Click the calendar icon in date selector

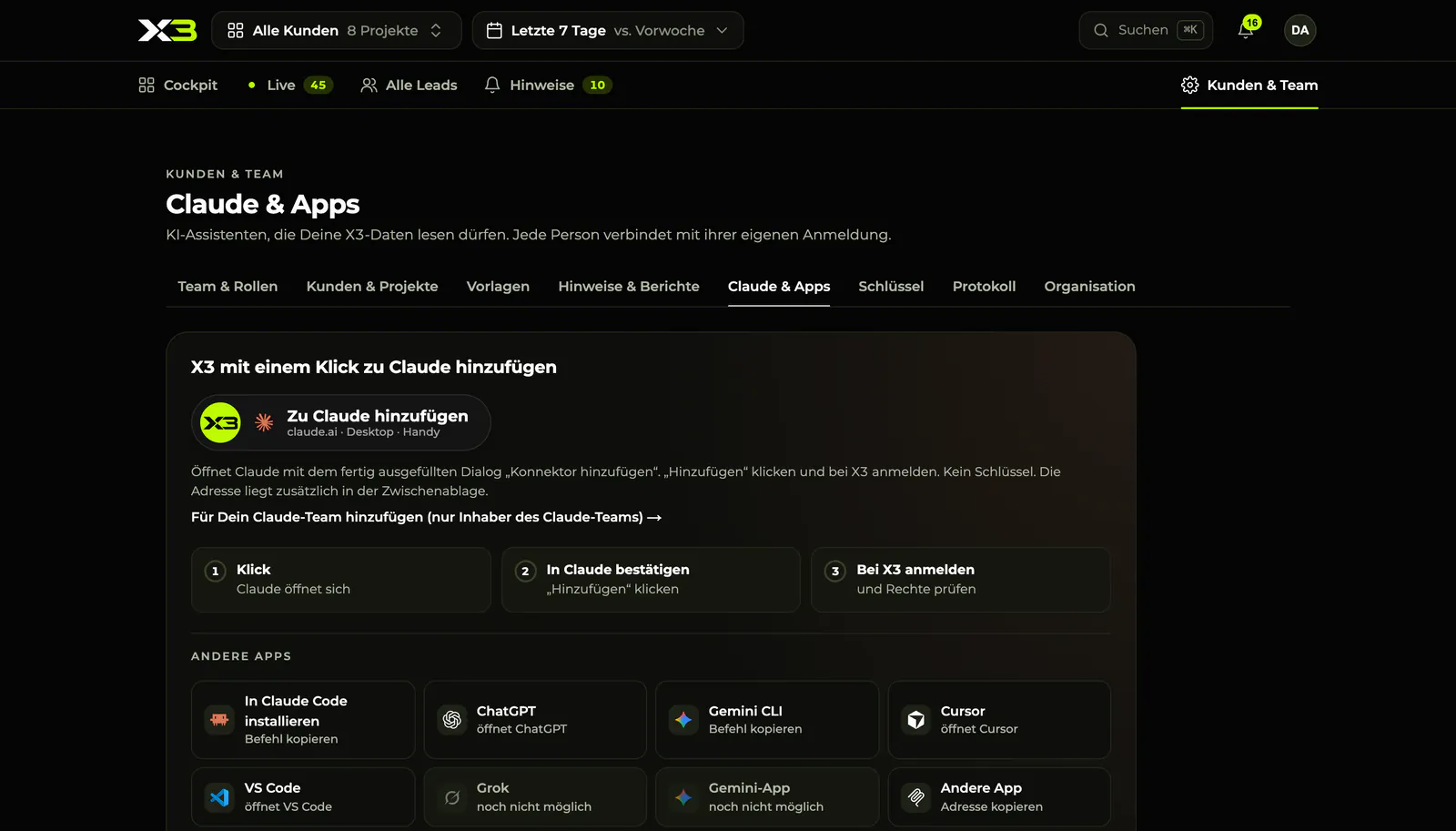(x=494, y=30)
